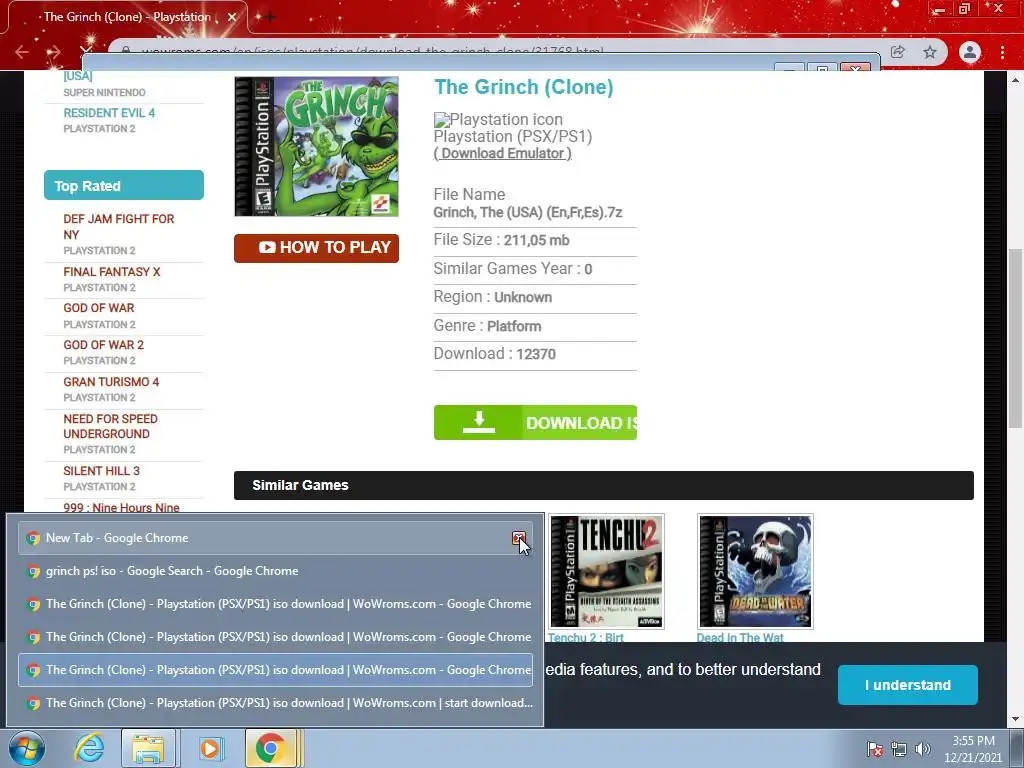Screen dimensions: 1024x768
Task: Open GOD OF WAR 2 link
Action: coord(103,345)
